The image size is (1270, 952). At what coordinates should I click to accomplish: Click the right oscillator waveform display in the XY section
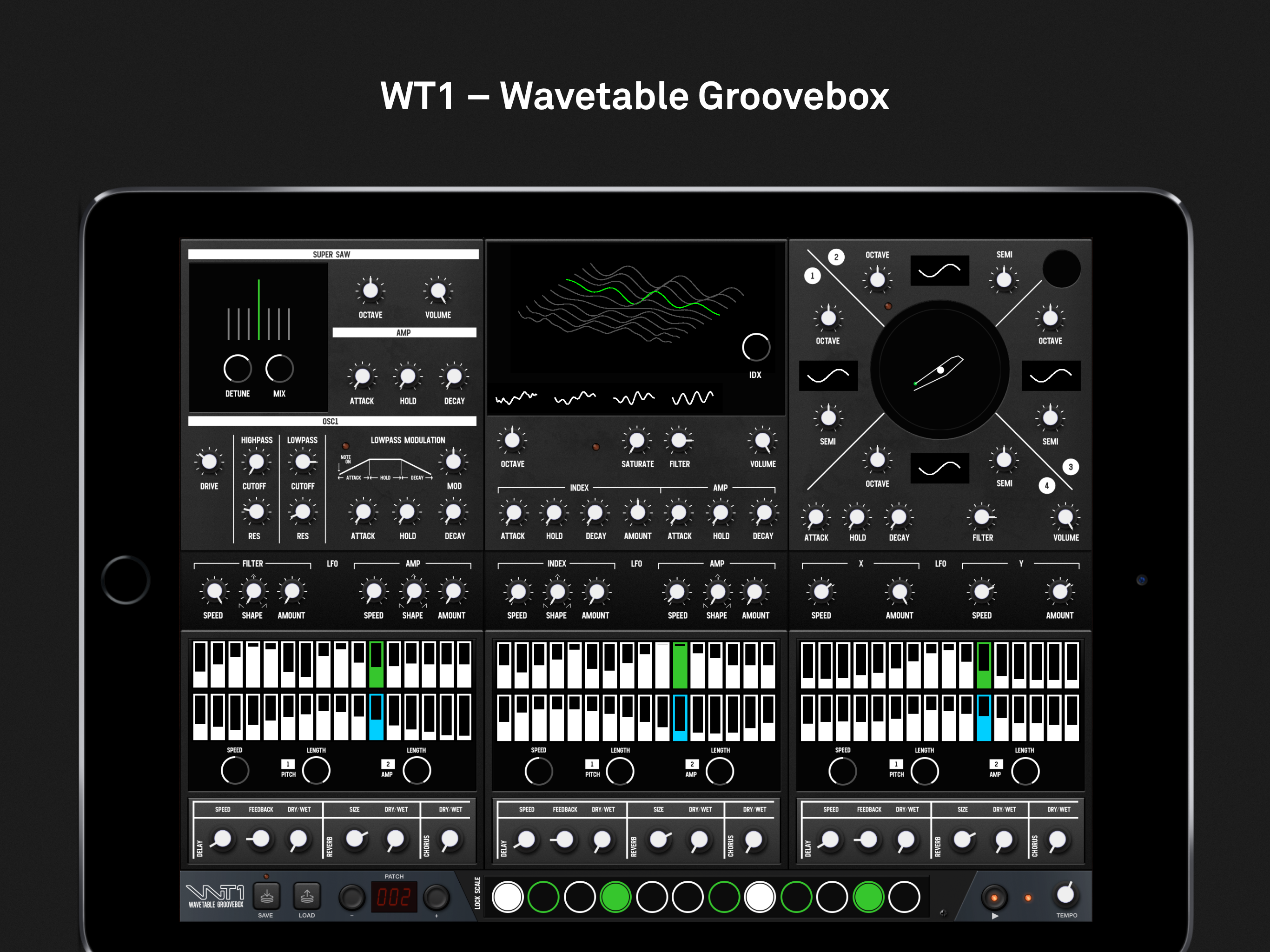(1051, 376)
